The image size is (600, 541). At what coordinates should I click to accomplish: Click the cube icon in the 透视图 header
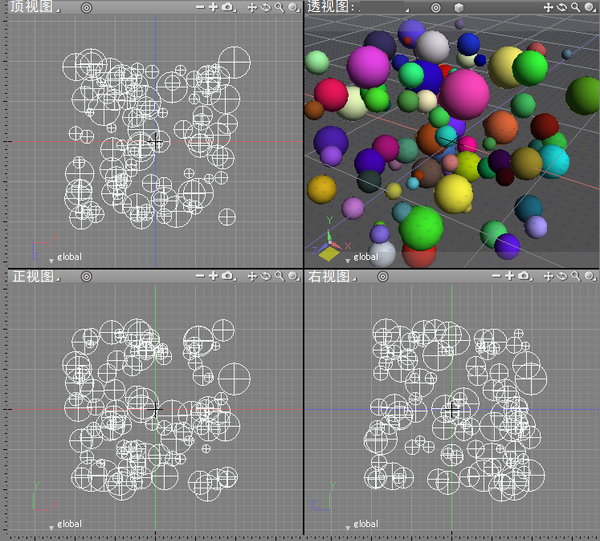(459, 8)
